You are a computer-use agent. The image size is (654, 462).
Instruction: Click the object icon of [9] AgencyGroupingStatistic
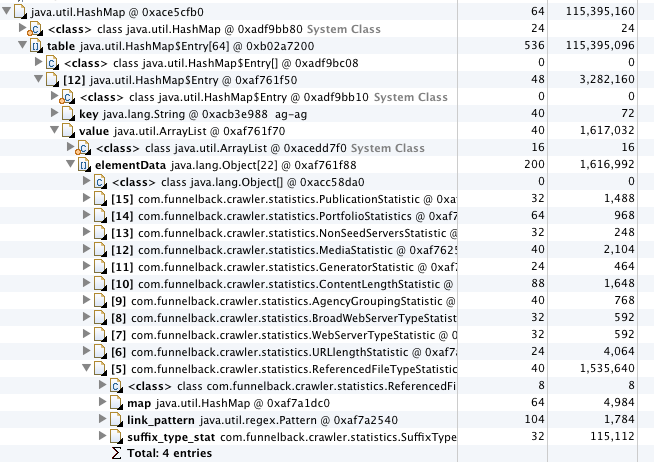101,301
